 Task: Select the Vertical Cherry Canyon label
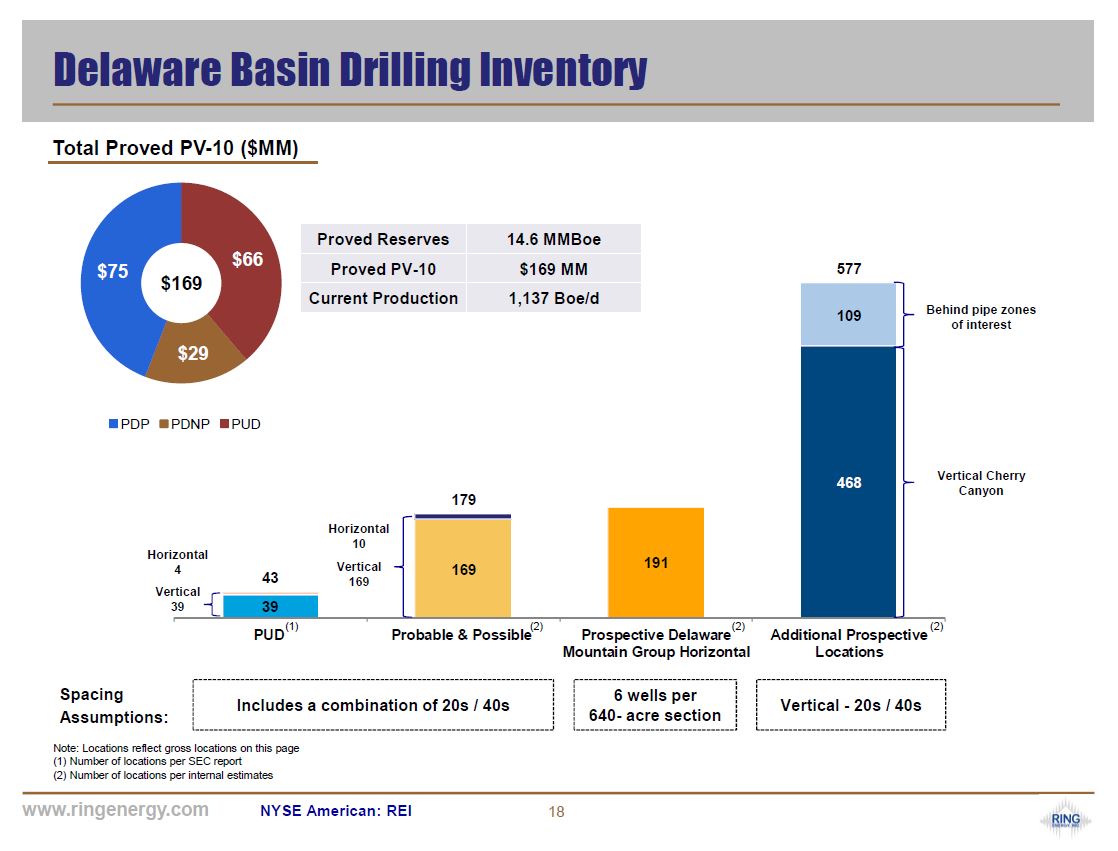(981, 483)
